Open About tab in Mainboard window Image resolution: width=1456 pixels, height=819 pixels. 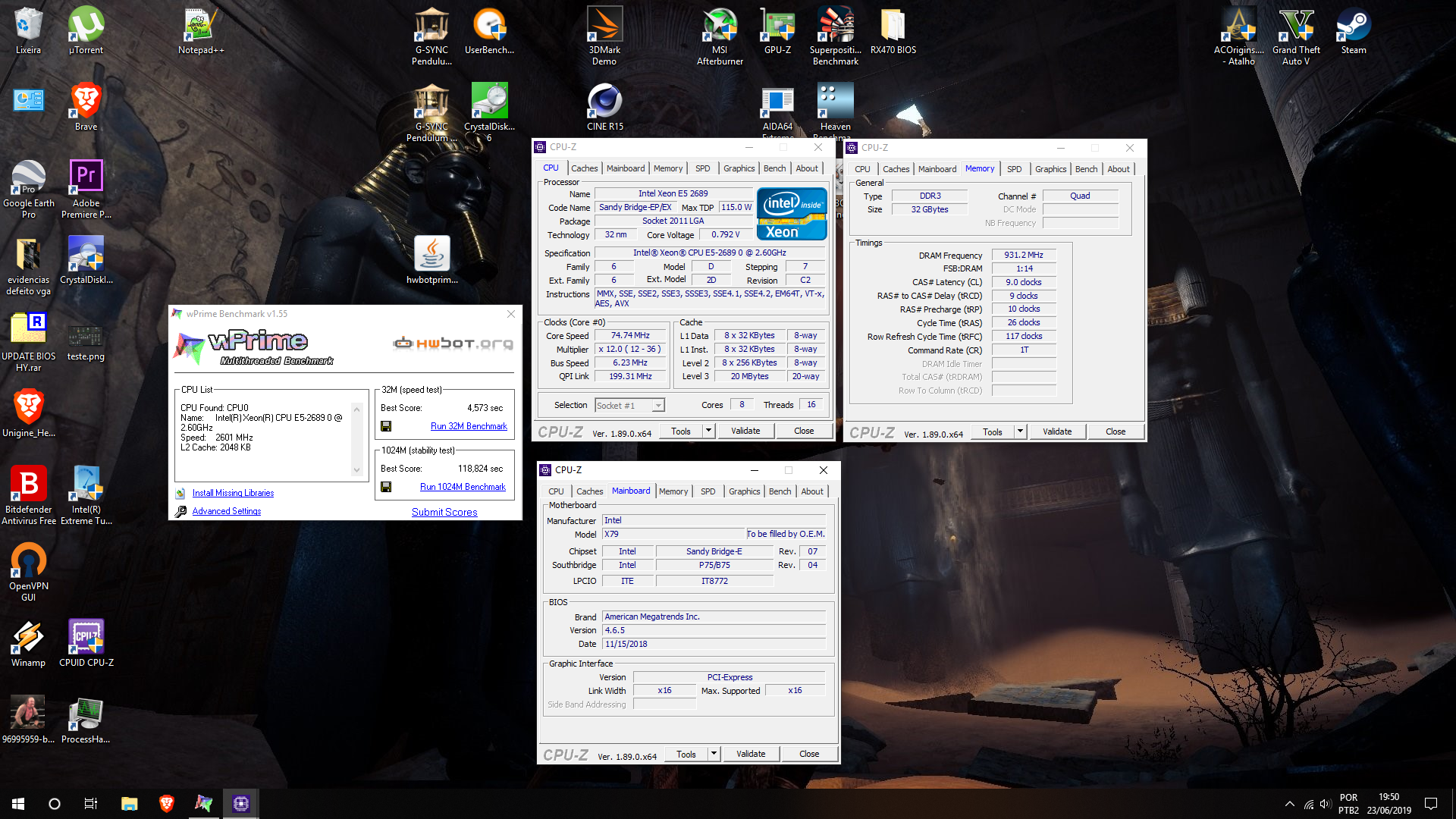point(811,491)
